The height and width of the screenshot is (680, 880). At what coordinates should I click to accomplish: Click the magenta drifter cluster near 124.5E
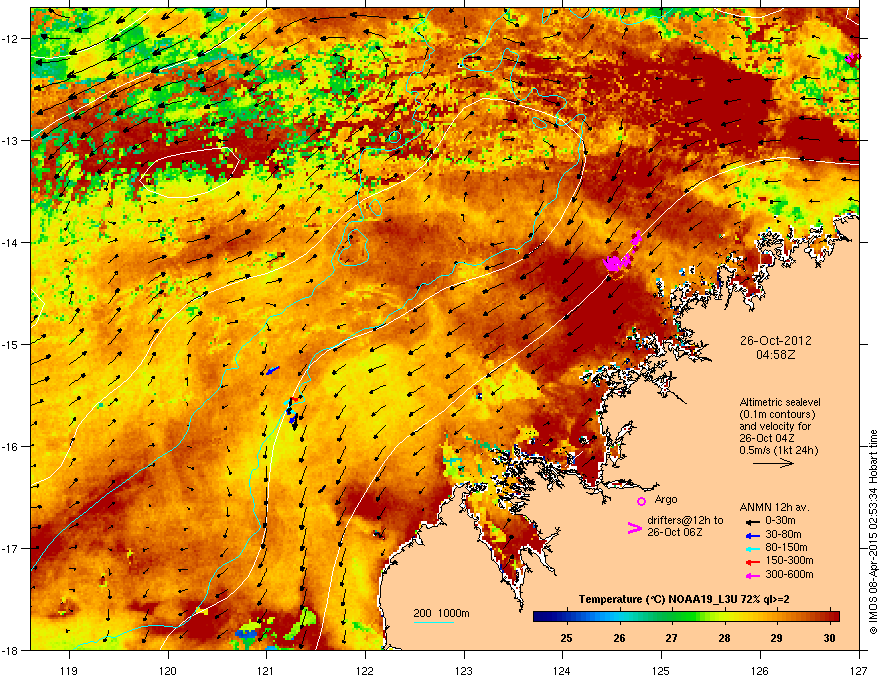click(617, 262)
